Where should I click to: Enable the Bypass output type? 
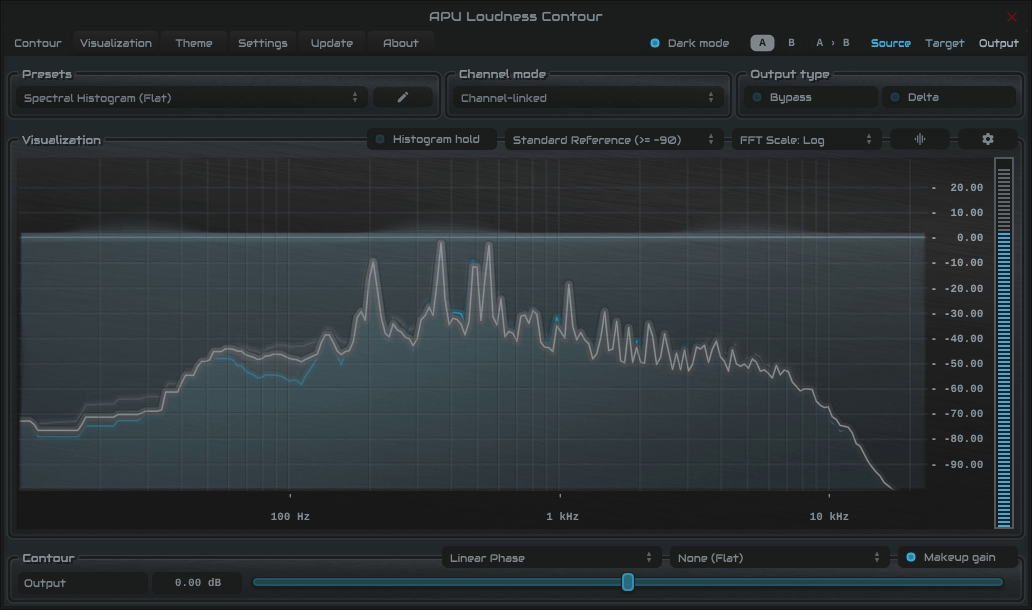click(x=810, y=97)
